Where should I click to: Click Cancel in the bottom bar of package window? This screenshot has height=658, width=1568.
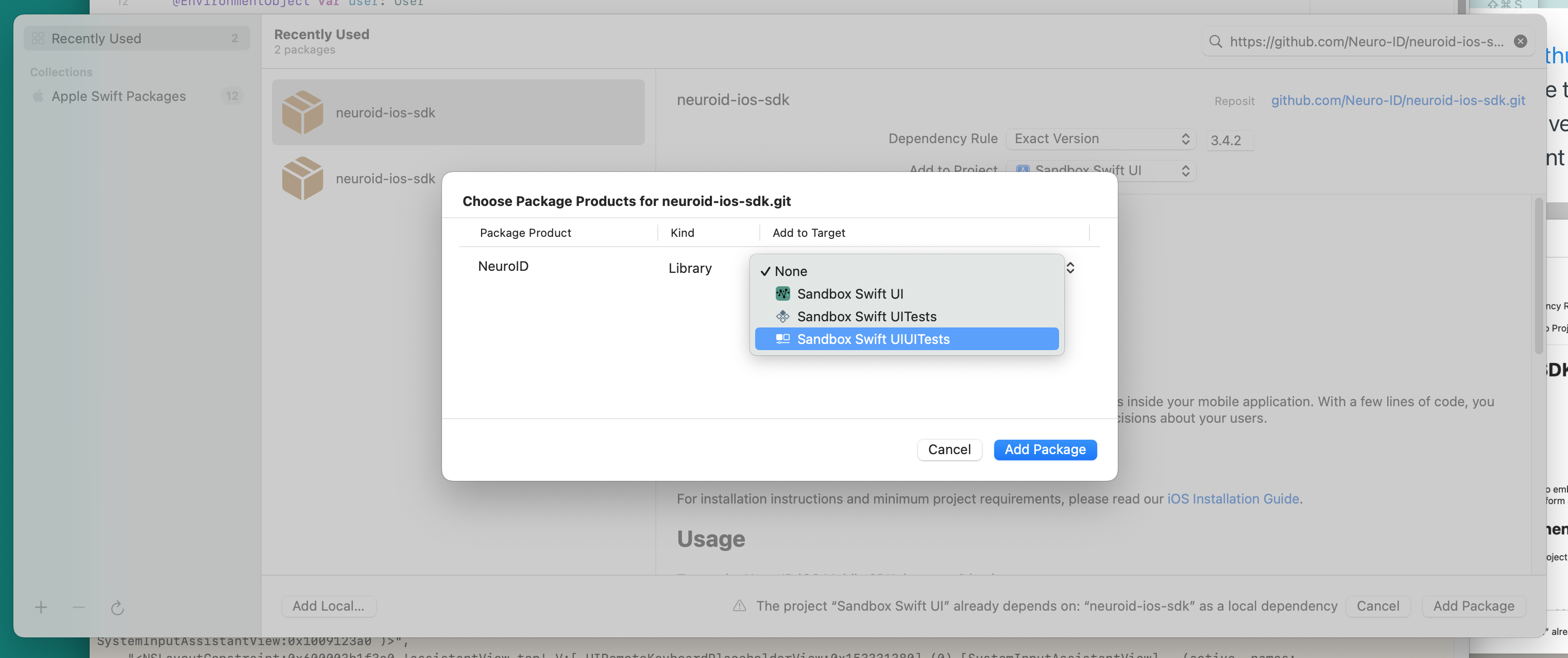(x=1377, y=607)
